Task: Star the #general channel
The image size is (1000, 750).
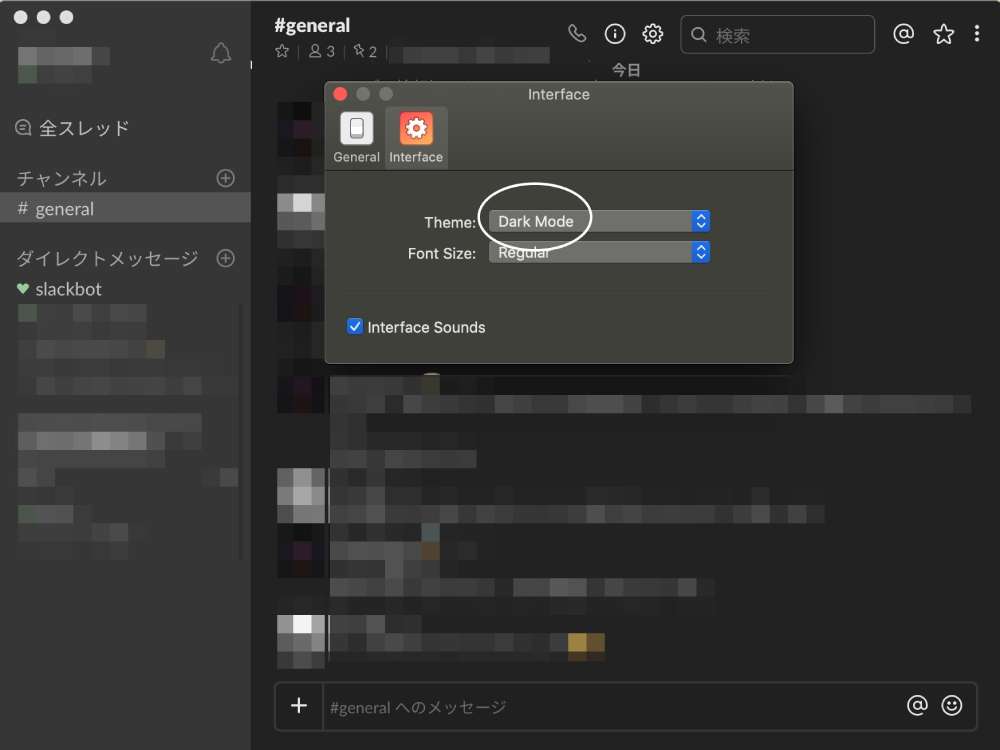Action: (282, 51)
